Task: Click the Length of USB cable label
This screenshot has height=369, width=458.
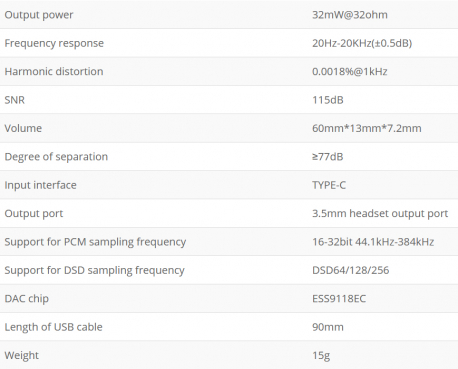Action: [53, 327]
